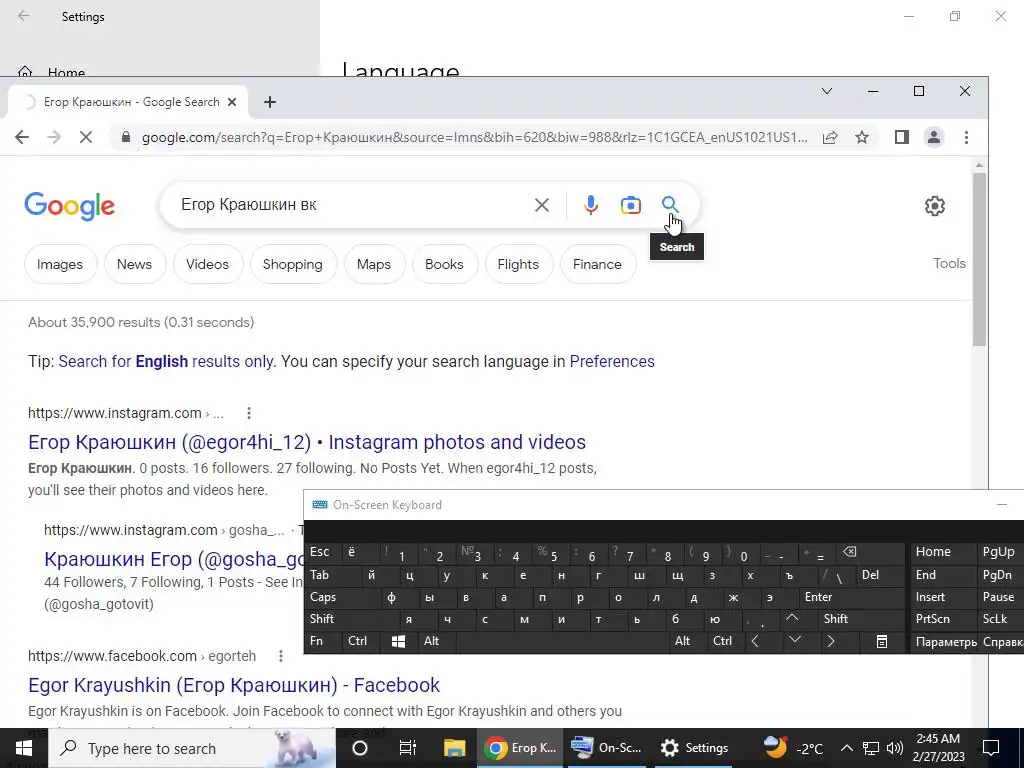This screenshot has height=768, width=1024.
Task: Filter results by Shopping
Action: coord(293,264)
